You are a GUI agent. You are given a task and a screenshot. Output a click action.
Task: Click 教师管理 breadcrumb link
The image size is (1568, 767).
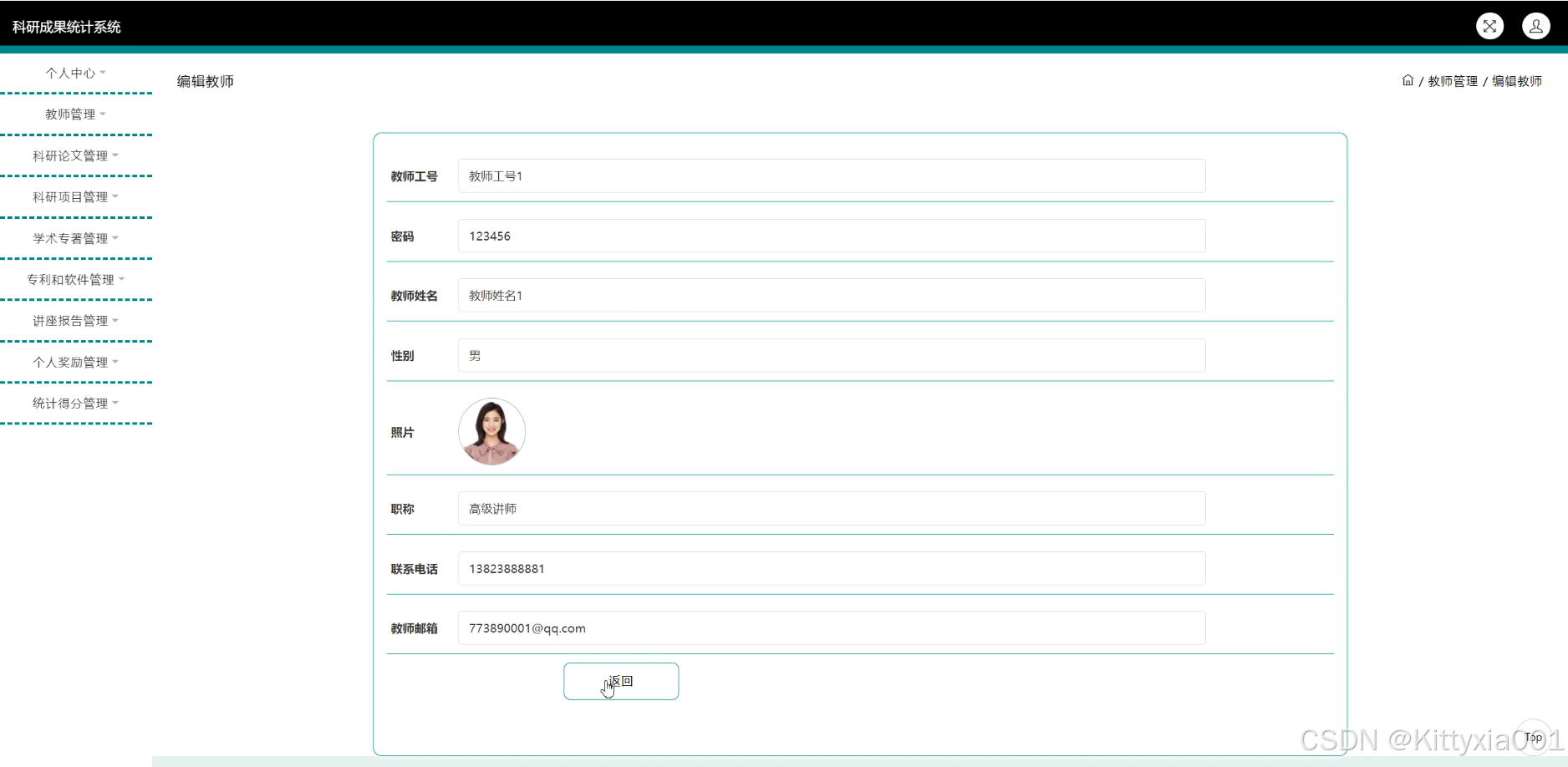(x=1453, y=81)
